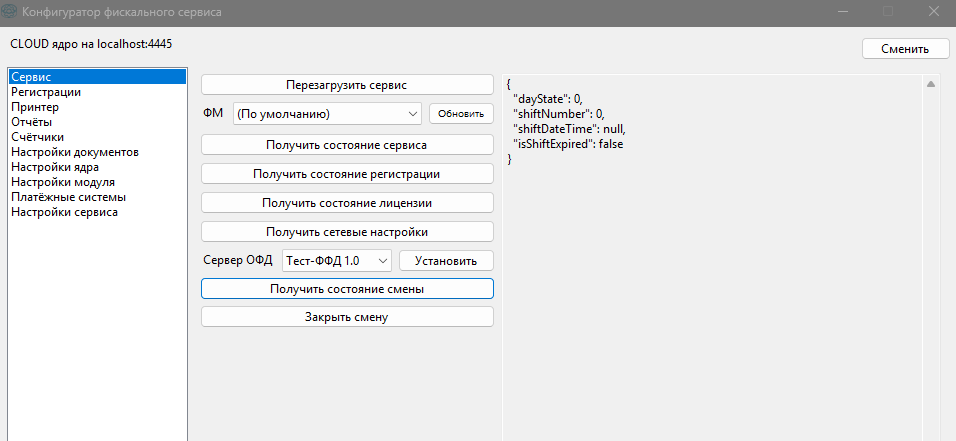Image resolution: width=956 pixels, height=441 pixels.
Task: Open Настройки ядра section
Action: click(x=98, y=167)
